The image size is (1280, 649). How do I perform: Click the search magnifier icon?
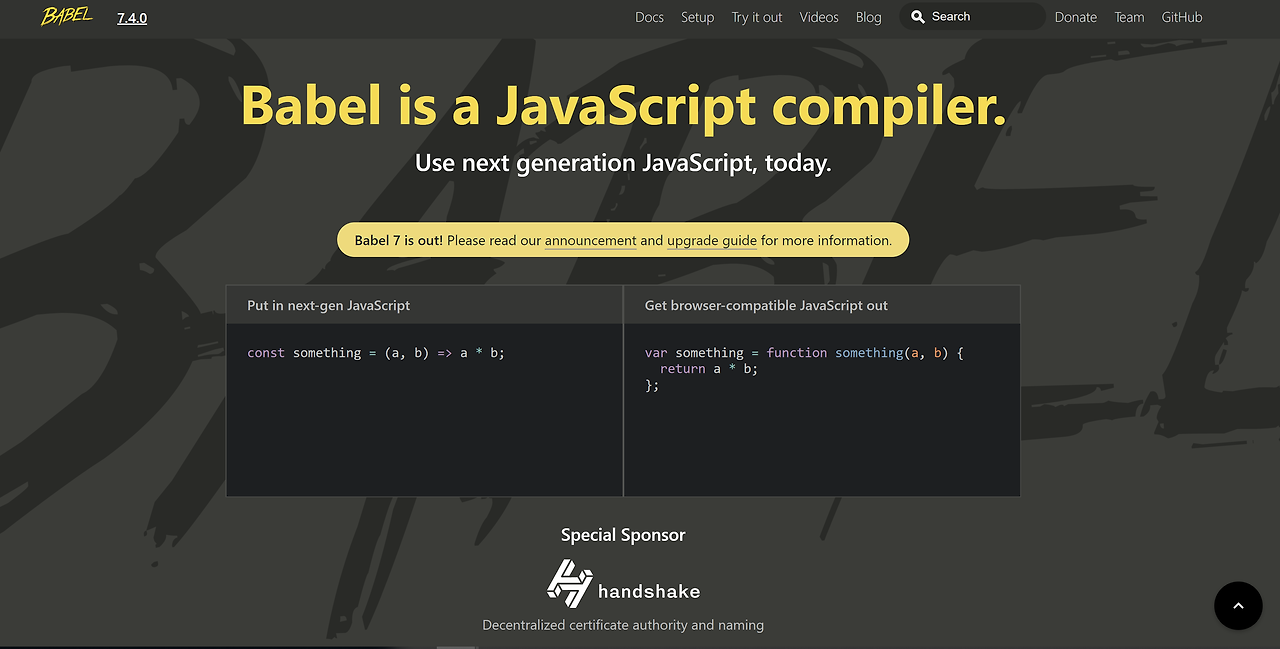(918, 17)
